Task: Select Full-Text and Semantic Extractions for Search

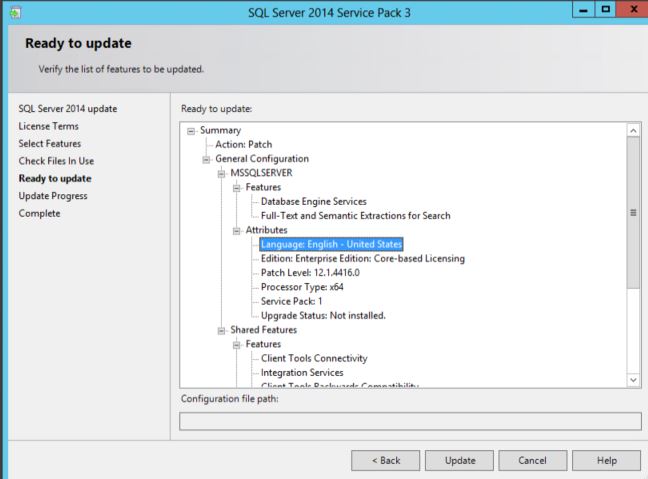Action: click(x=355, y=216)
